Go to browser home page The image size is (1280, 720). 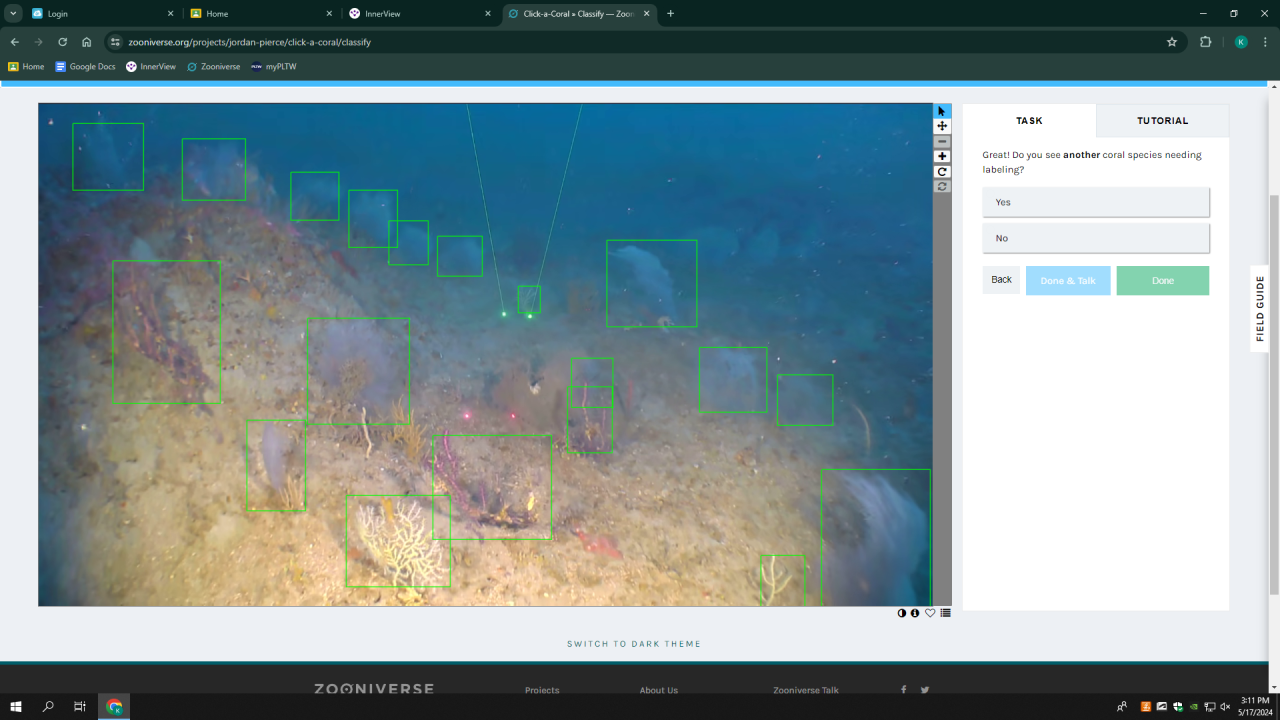87,42
